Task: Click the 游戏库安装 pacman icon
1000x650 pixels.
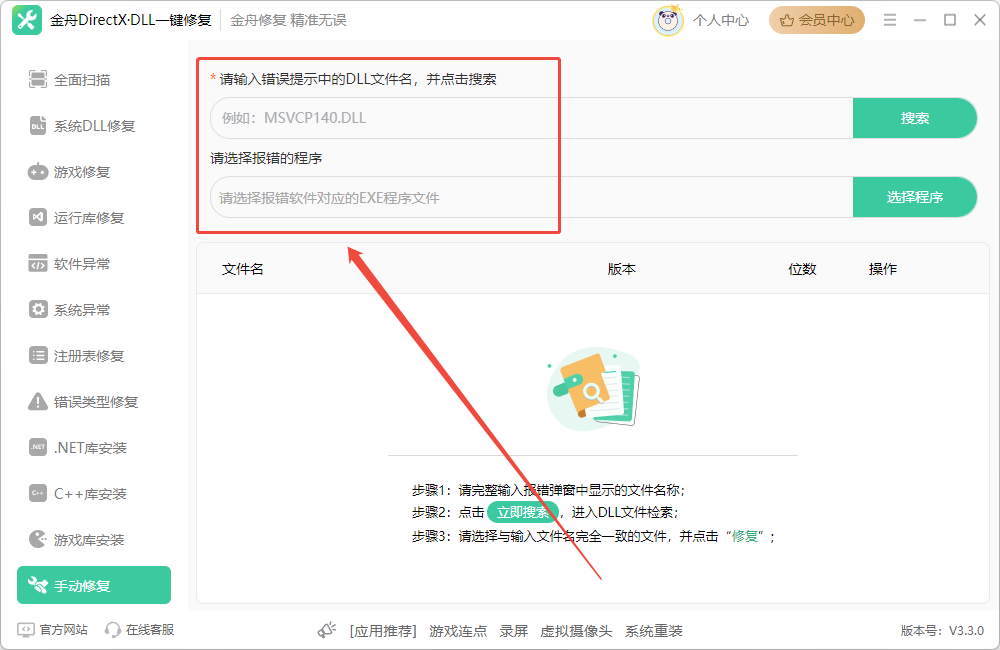Action: (38, 539)
